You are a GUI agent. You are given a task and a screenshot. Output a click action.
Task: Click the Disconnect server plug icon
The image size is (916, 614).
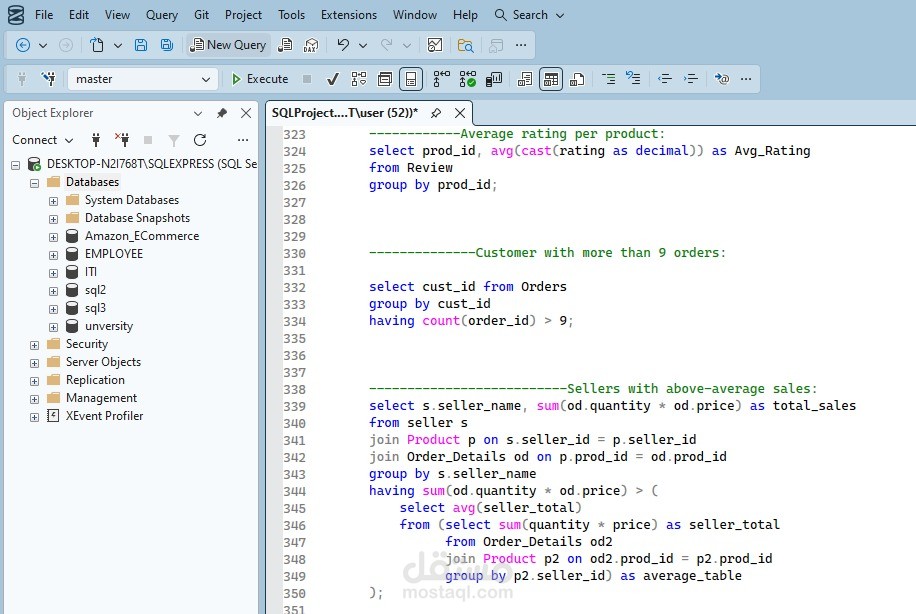point(122,140)
